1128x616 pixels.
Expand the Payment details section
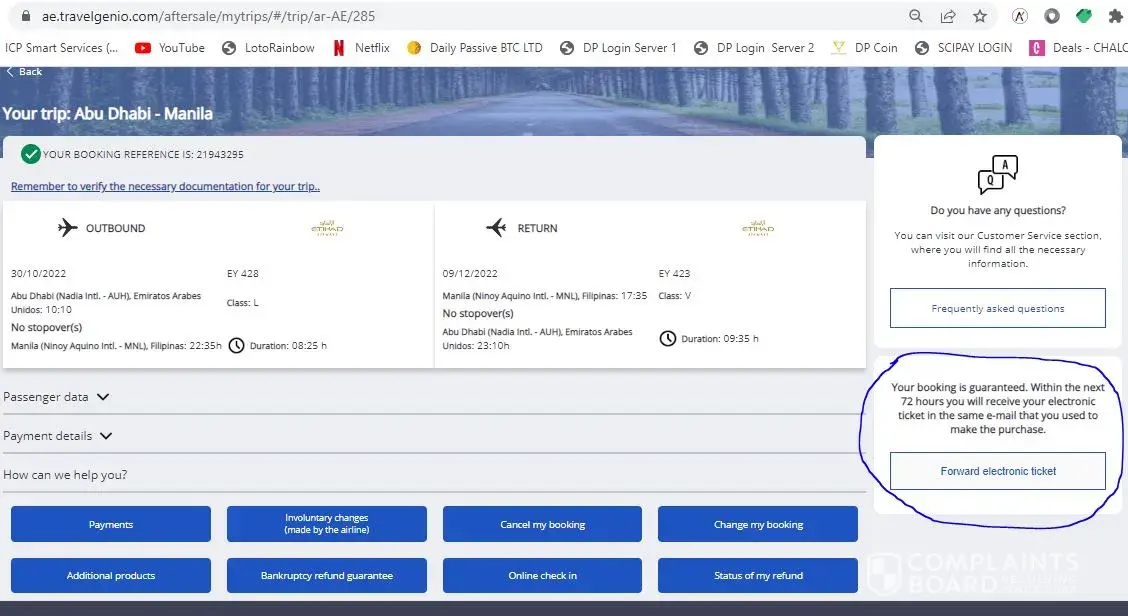pos(58,436)
